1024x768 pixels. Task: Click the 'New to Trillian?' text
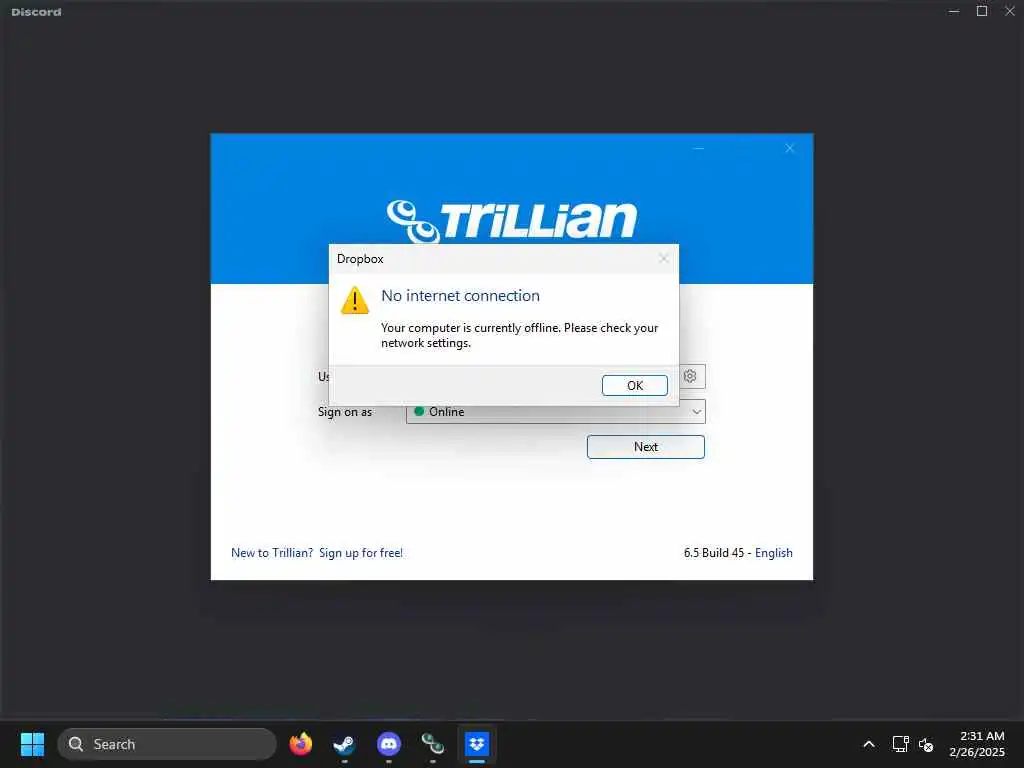pos(272,552)
